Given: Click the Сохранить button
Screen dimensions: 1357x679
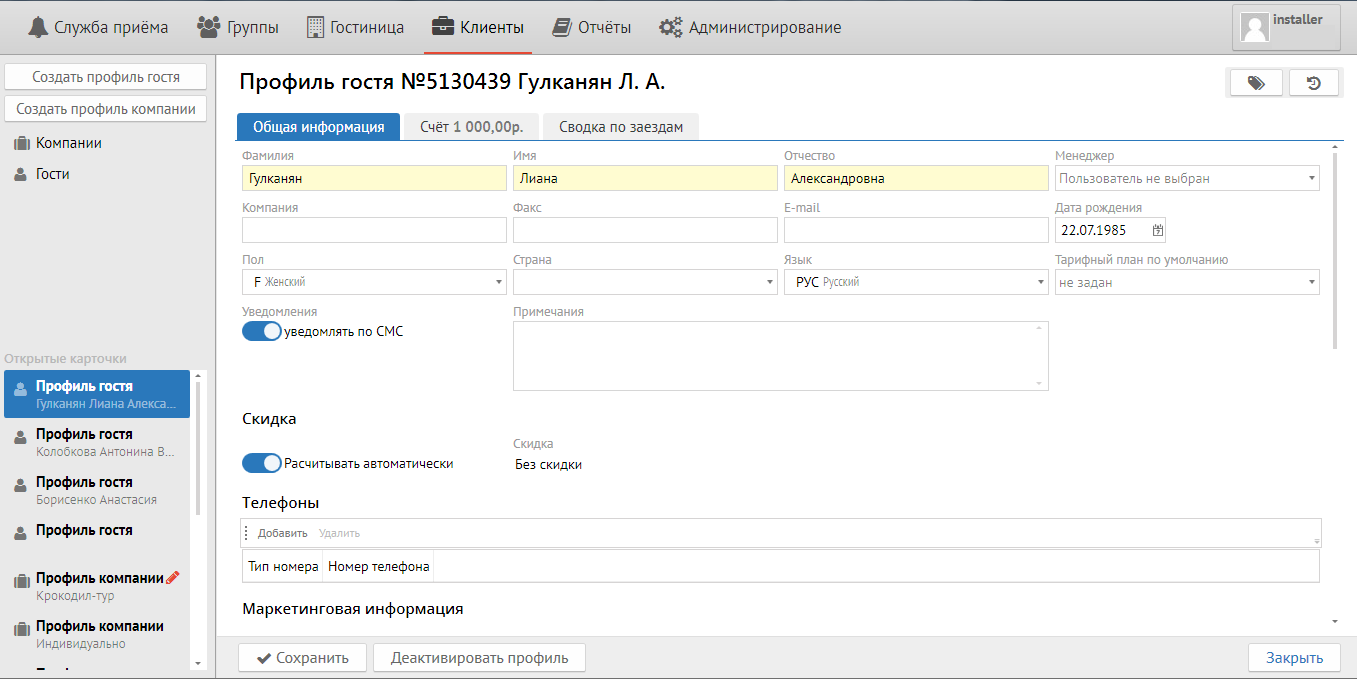Looking at the screenshot, I should click(x=302, y=658).
